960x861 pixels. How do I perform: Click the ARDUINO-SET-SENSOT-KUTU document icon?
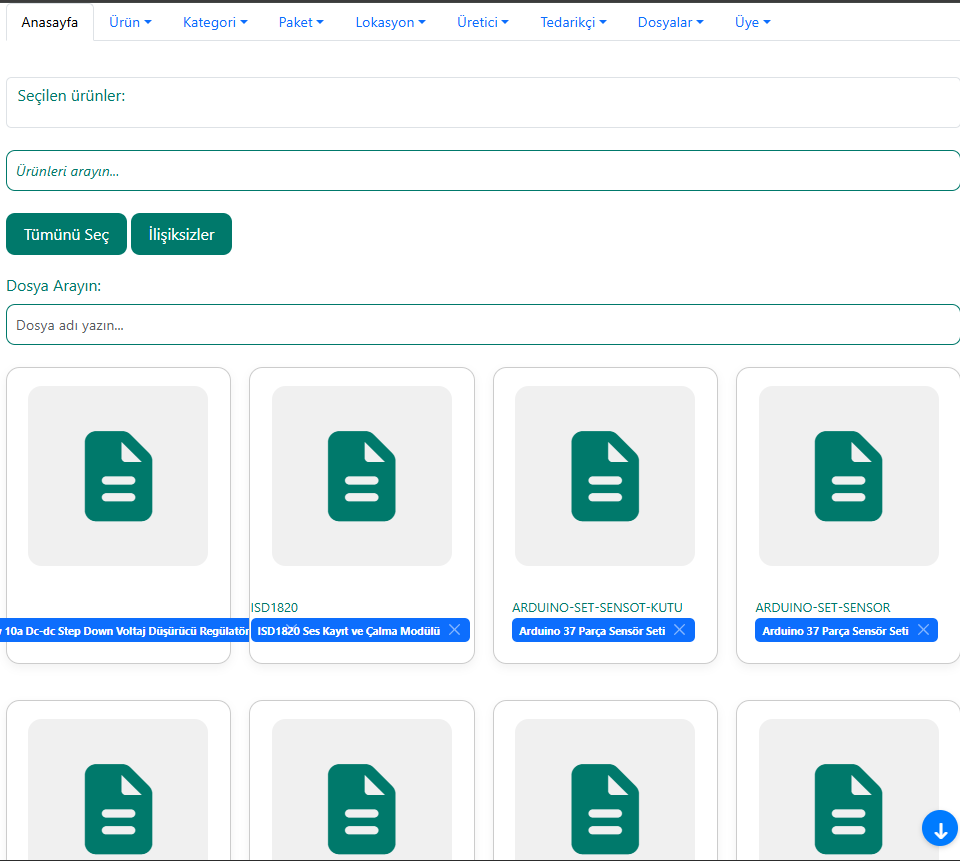(x=604, y=476)
